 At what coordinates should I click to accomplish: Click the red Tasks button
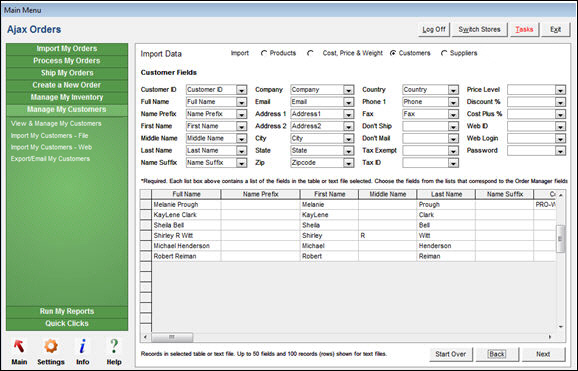[524, 30]
